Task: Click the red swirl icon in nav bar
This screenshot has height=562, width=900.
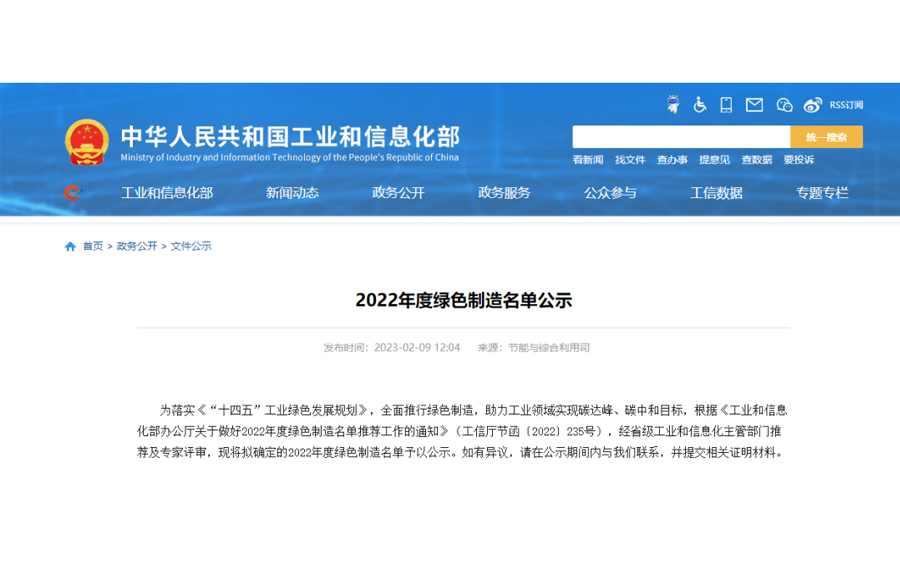Action: [x=72, y=192]
